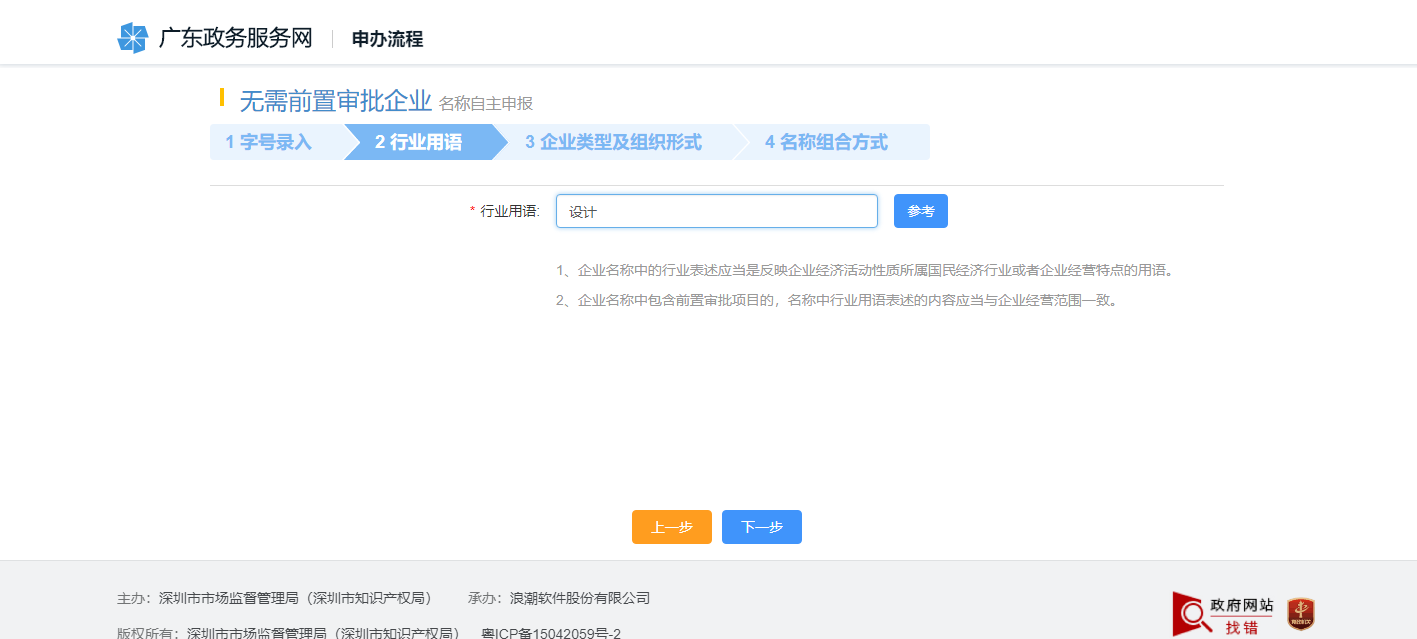
Task: Open step 4 名称组合方式
Action: pyautogui.click(x=825, y=142)
